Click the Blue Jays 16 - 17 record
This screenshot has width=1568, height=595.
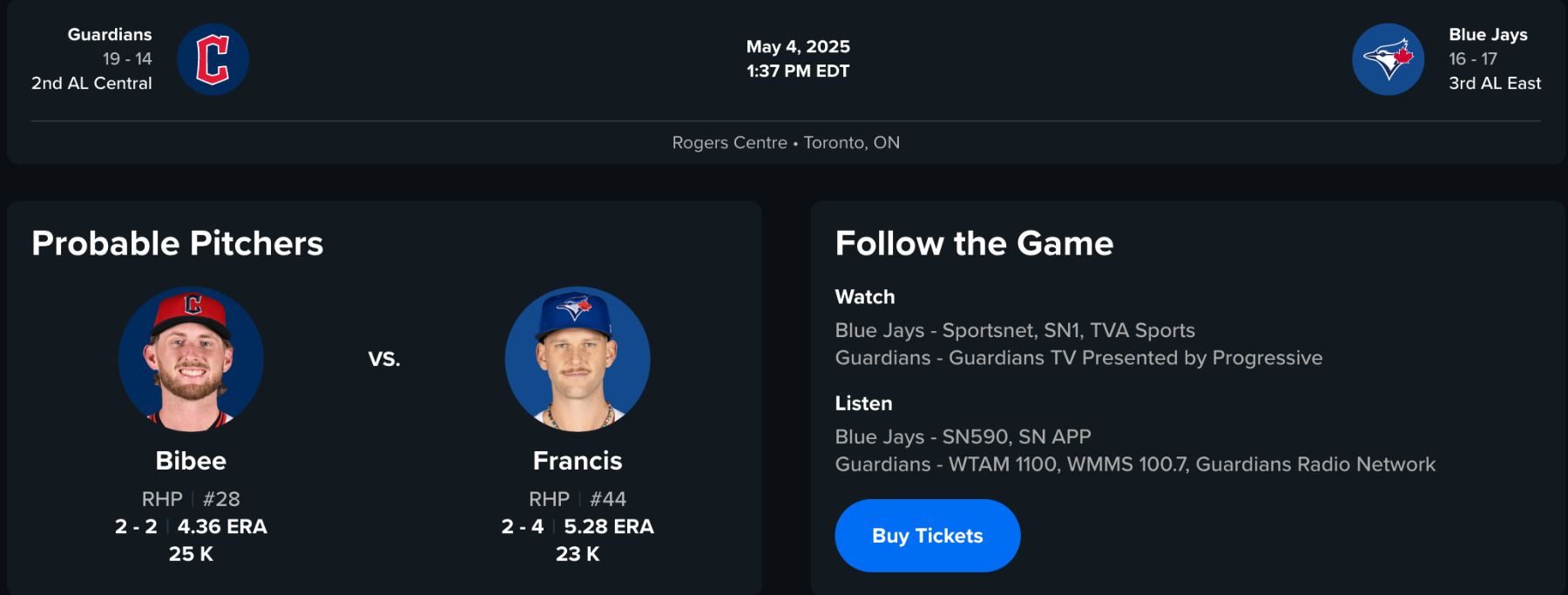click(1473, 59)
